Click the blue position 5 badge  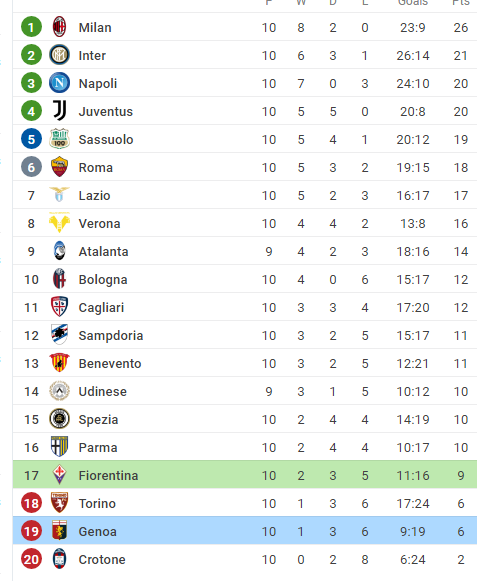click(x=32, y=139)
